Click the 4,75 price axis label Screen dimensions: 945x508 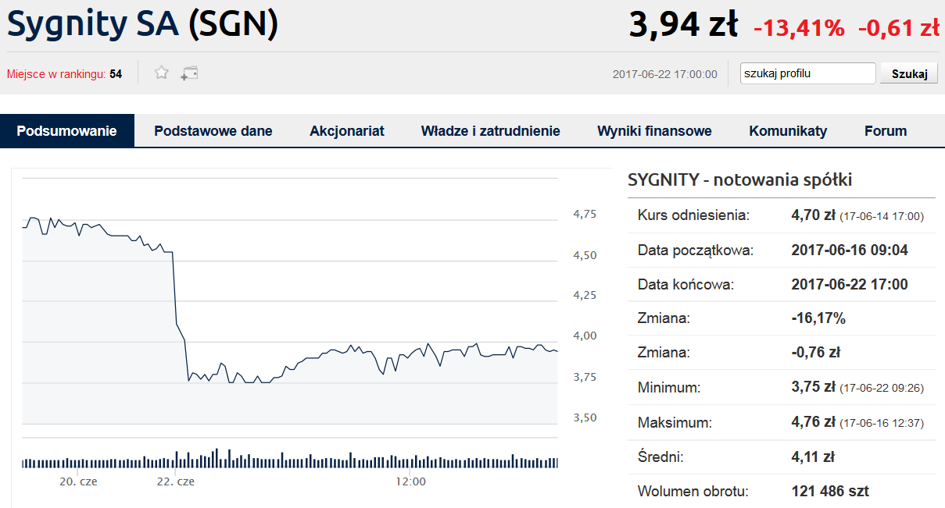pyautogui.click(x=585, y=214)
